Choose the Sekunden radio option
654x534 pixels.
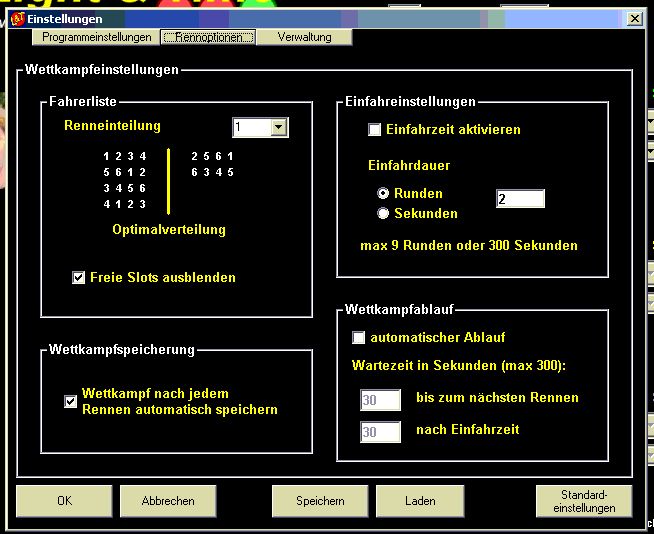click(x=384, y=213)
